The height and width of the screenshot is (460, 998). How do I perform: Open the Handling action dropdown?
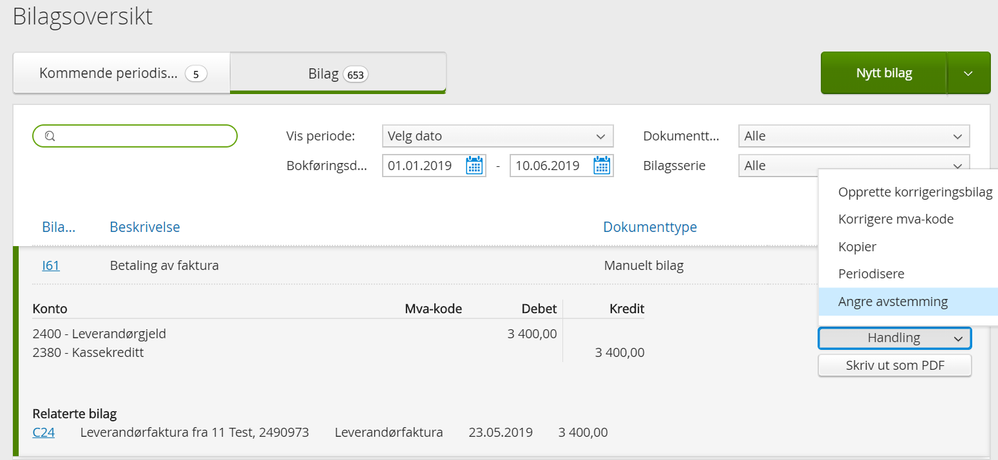pyautogui.click(x=894, y=338)
